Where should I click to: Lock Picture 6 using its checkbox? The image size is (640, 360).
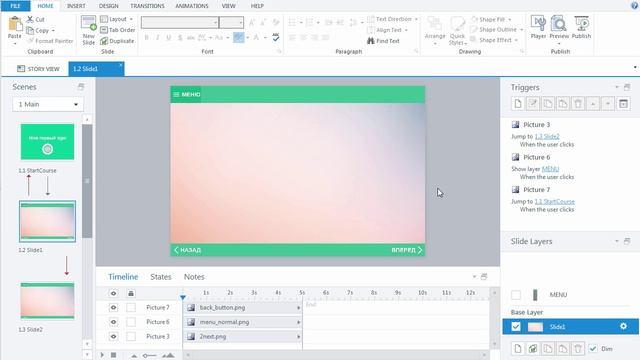(131, 322)
